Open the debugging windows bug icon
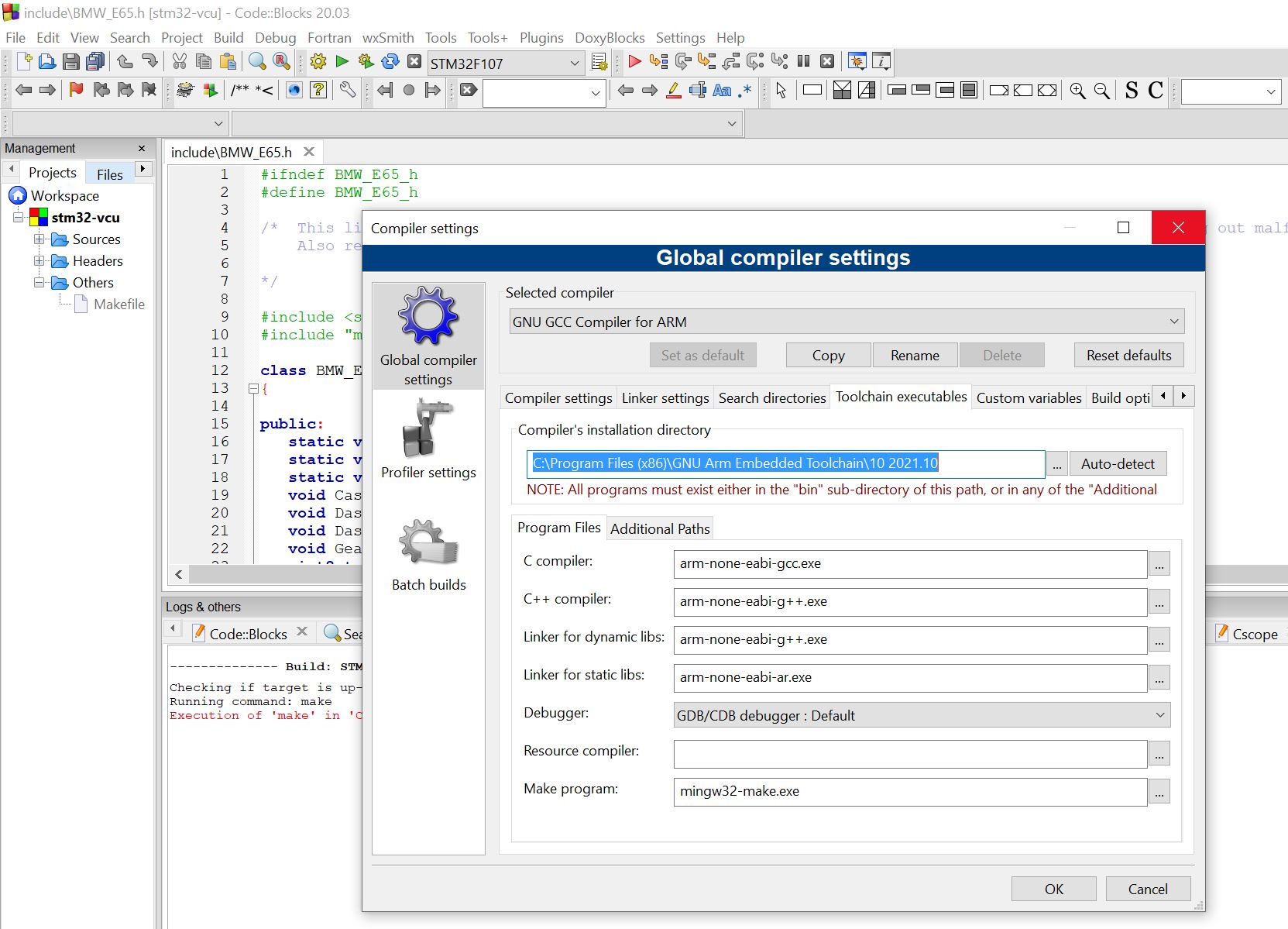Viewport: 1288px width, 929px height. pyautogui.click(x=857, y=62)
